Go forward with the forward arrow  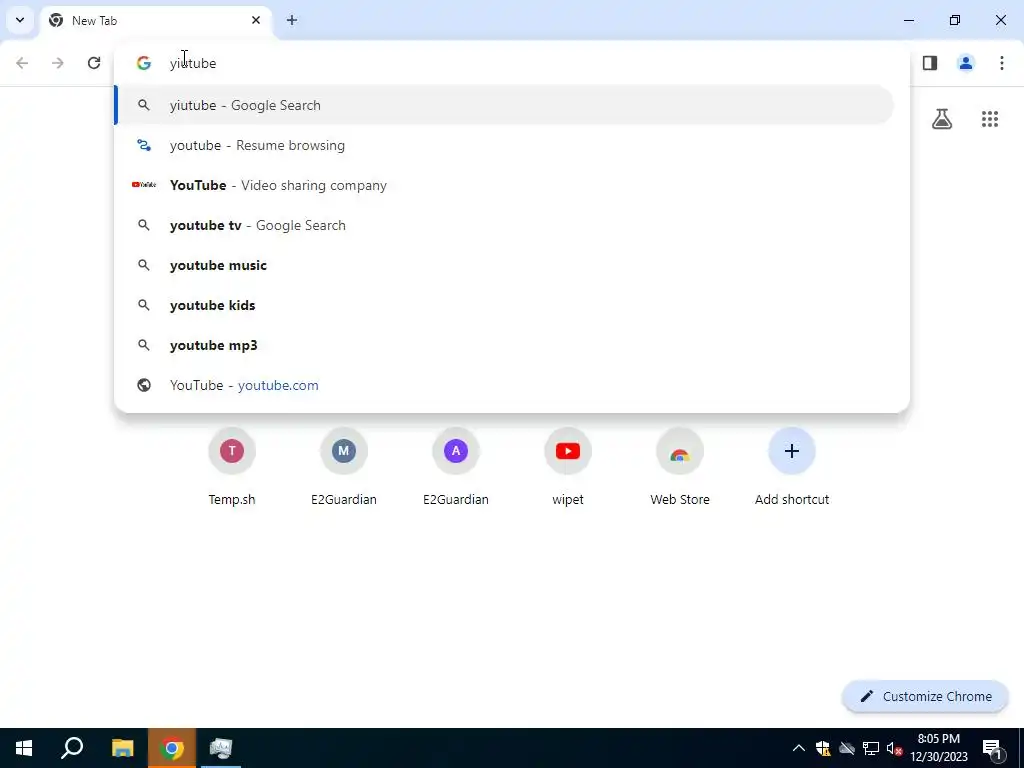[58, 63]
